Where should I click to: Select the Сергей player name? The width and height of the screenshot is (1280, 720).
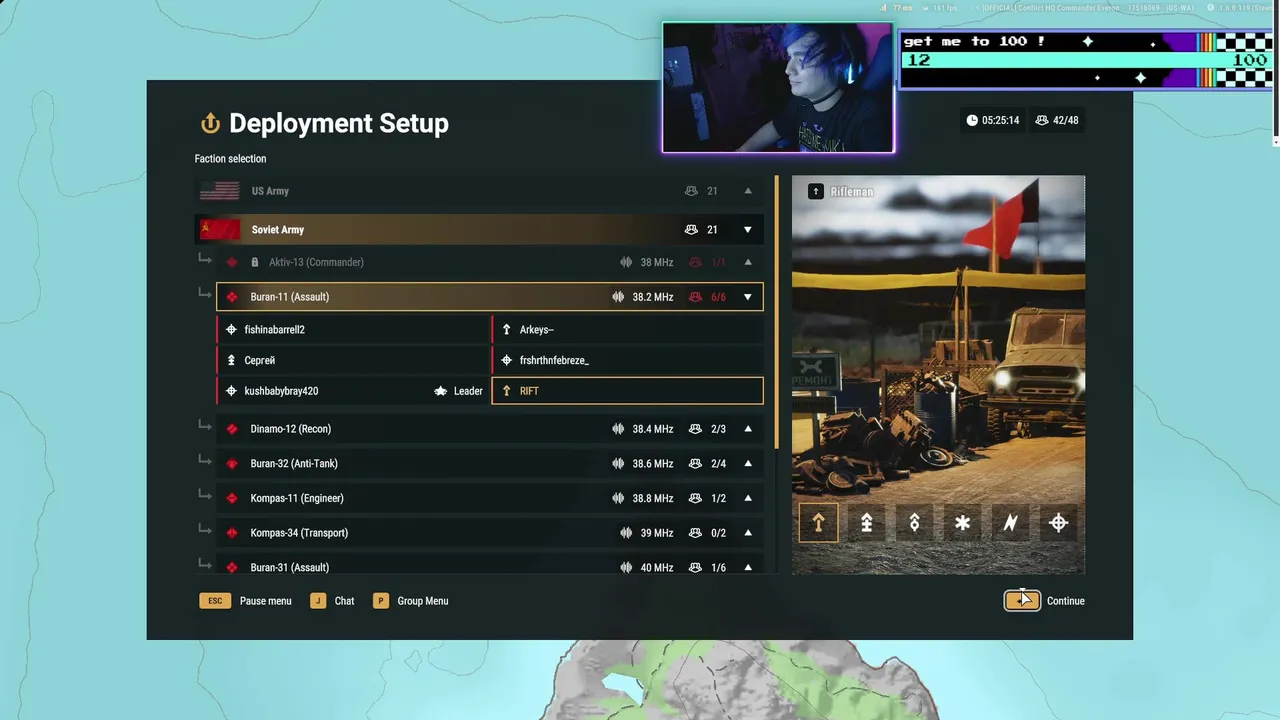(260, 360)
